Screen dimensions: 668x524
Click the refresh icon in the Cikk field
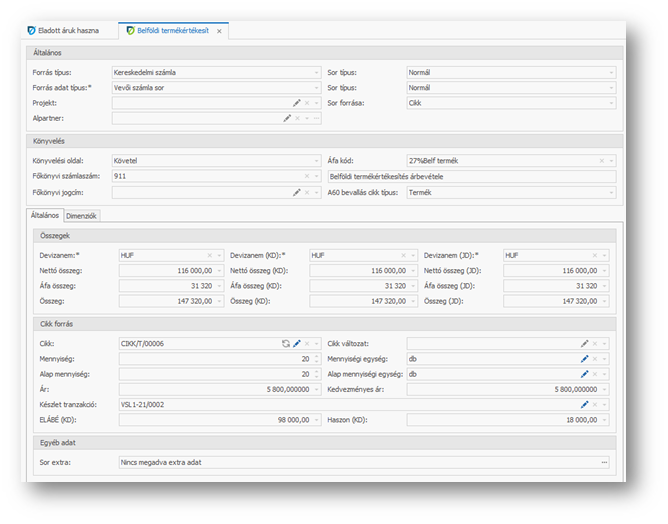click(x=285, y=343)
